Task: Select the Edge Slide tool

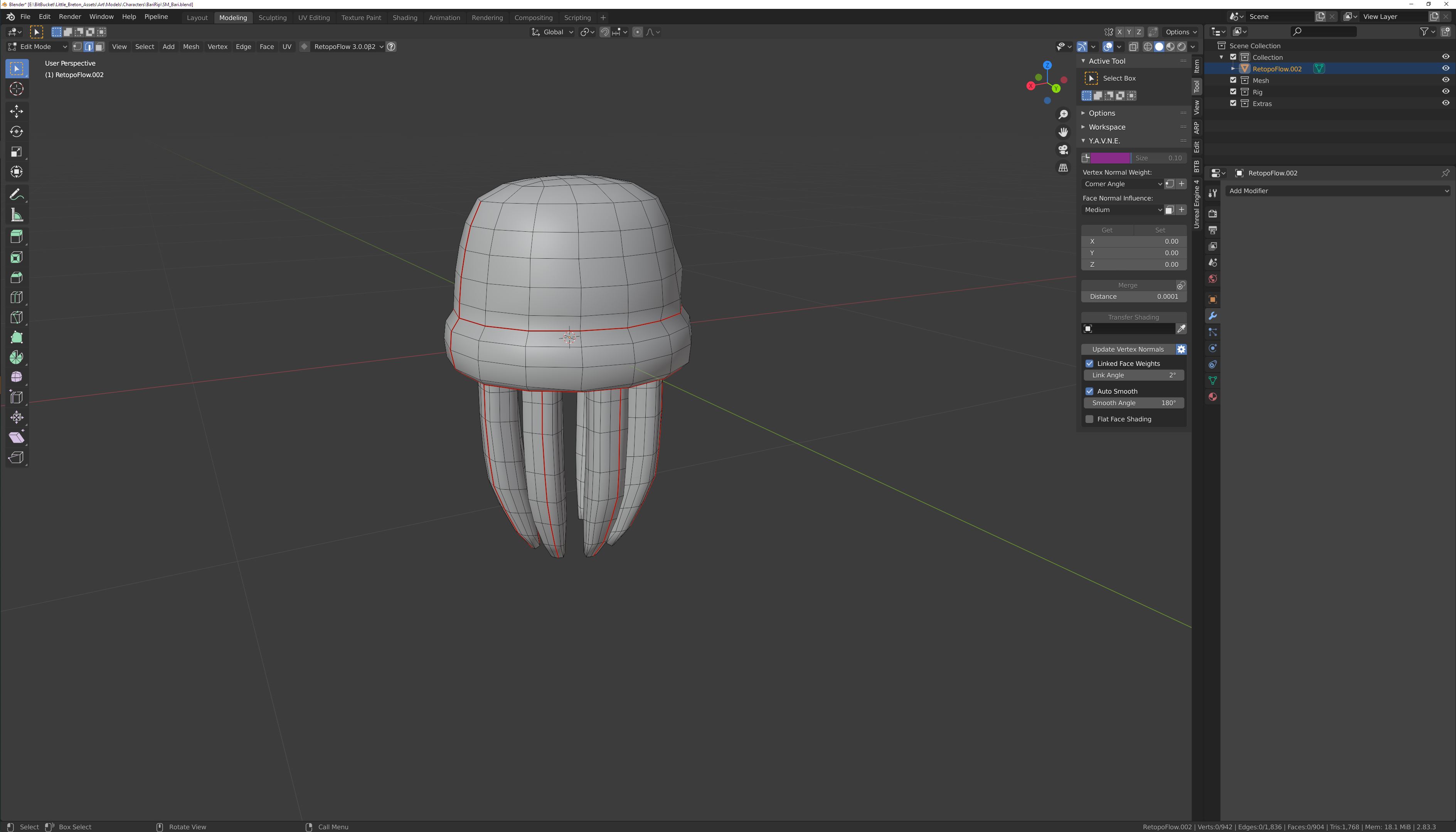Action: 17,397
